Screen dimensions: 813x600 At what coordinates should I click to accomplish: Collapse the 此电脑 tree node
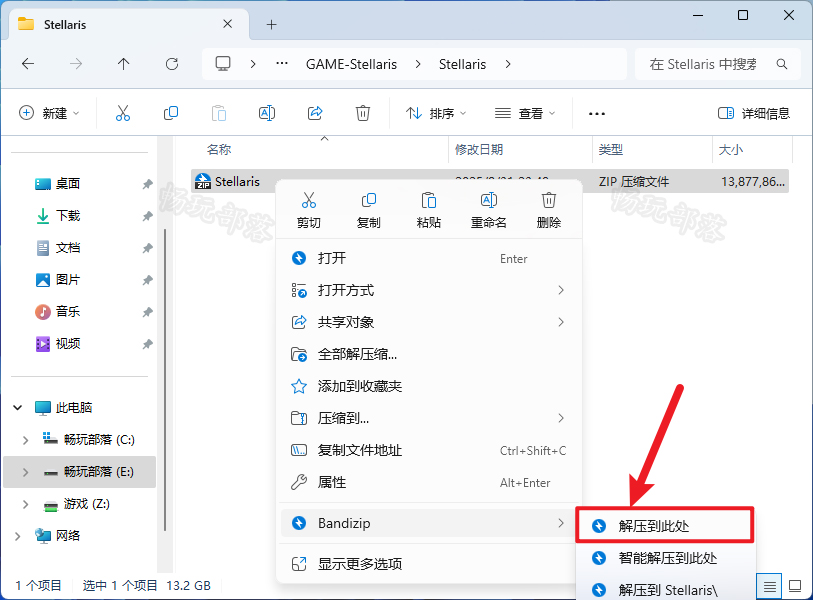[x=18, y=408]
